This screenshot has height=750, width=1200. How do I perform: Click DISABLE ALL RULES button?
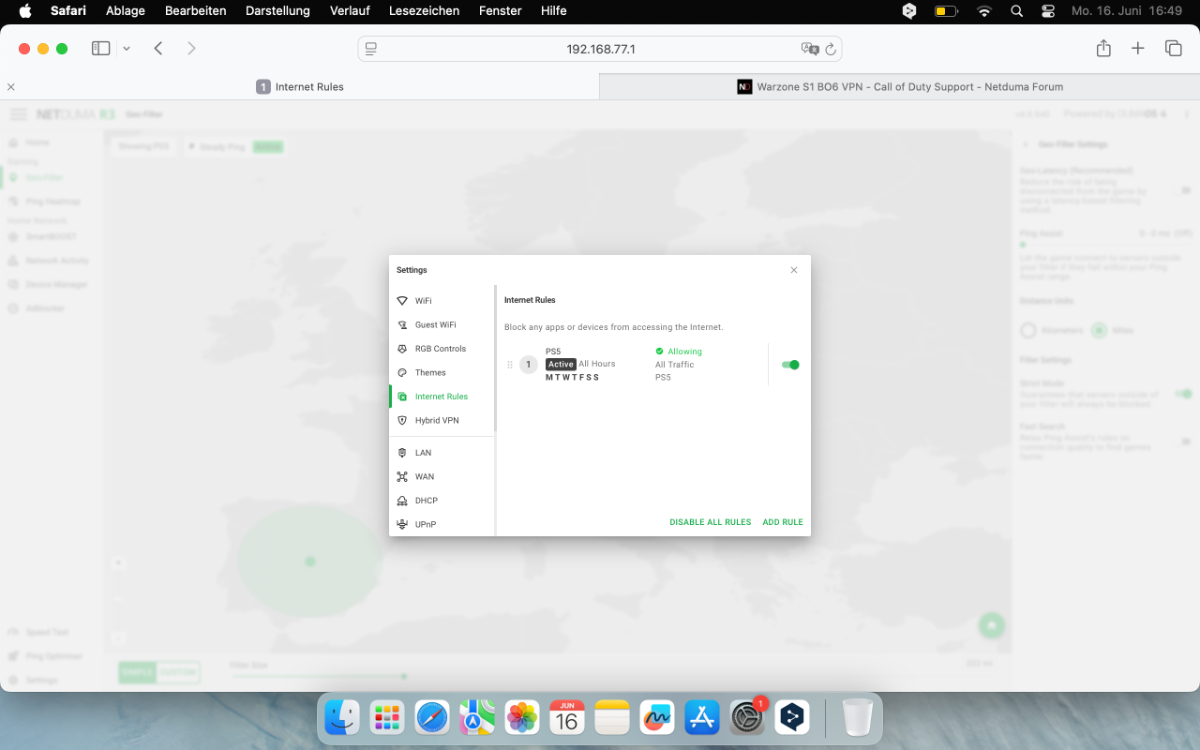[x=710, y=522]
